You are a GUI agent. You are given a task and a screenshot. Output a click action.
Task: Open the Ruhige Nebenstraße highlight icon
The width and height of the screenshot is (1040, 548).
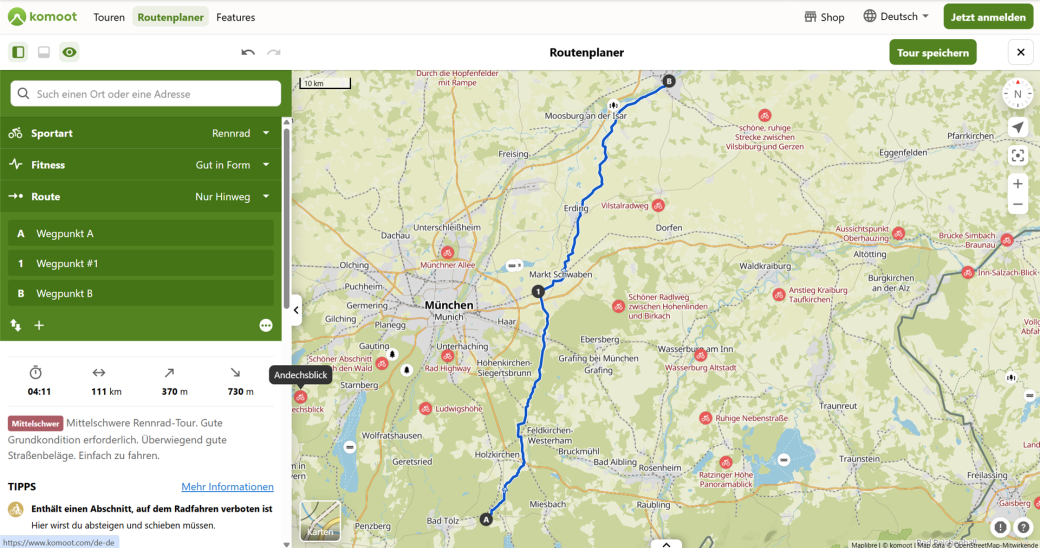[705, 418]
